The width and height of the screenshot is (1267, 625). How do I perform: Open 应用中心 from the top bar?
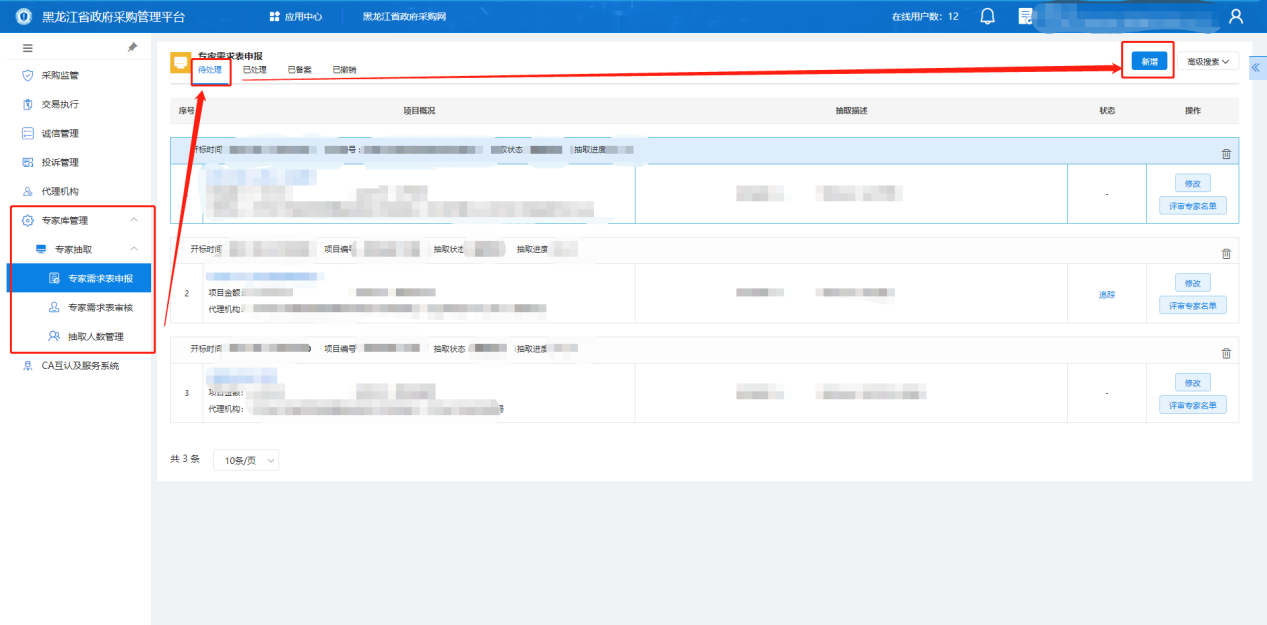click(x=295, y=16)
